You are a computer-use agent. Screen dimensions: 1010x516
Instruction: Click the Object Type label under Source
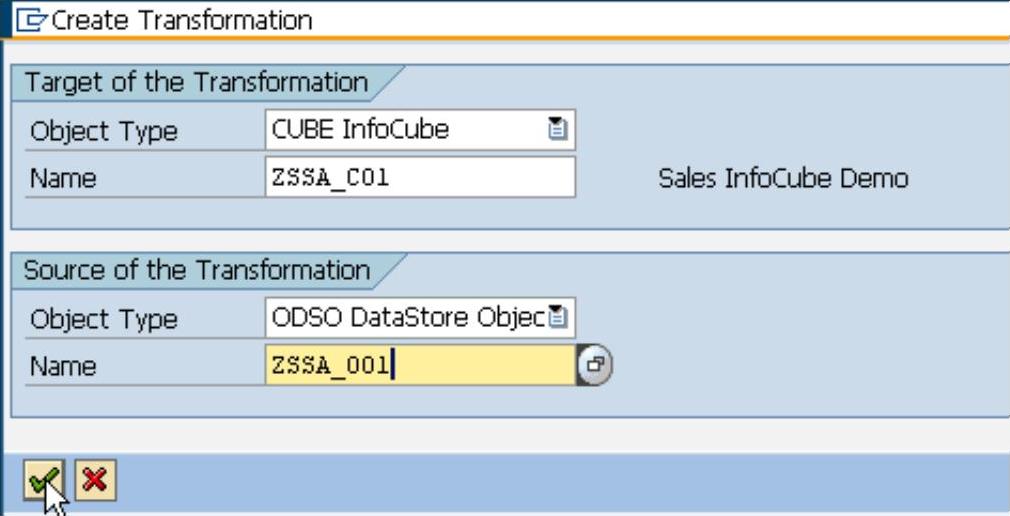pos(104,320)
